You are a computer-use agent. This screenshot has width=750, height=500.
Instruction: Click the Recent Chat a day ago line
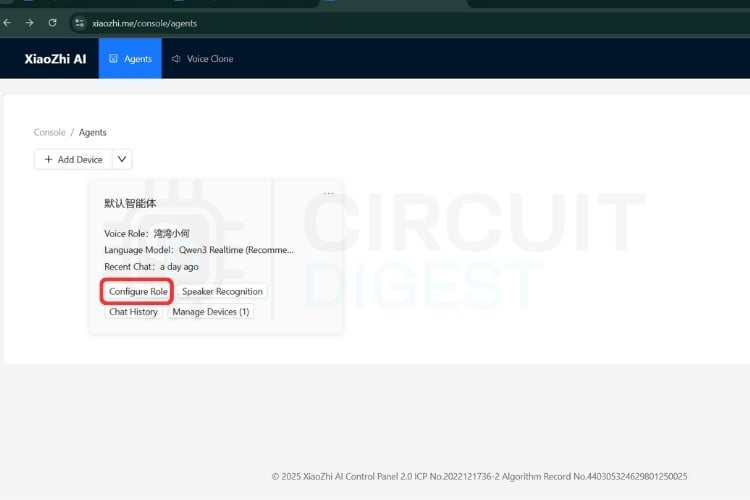[x=151, y=267]
